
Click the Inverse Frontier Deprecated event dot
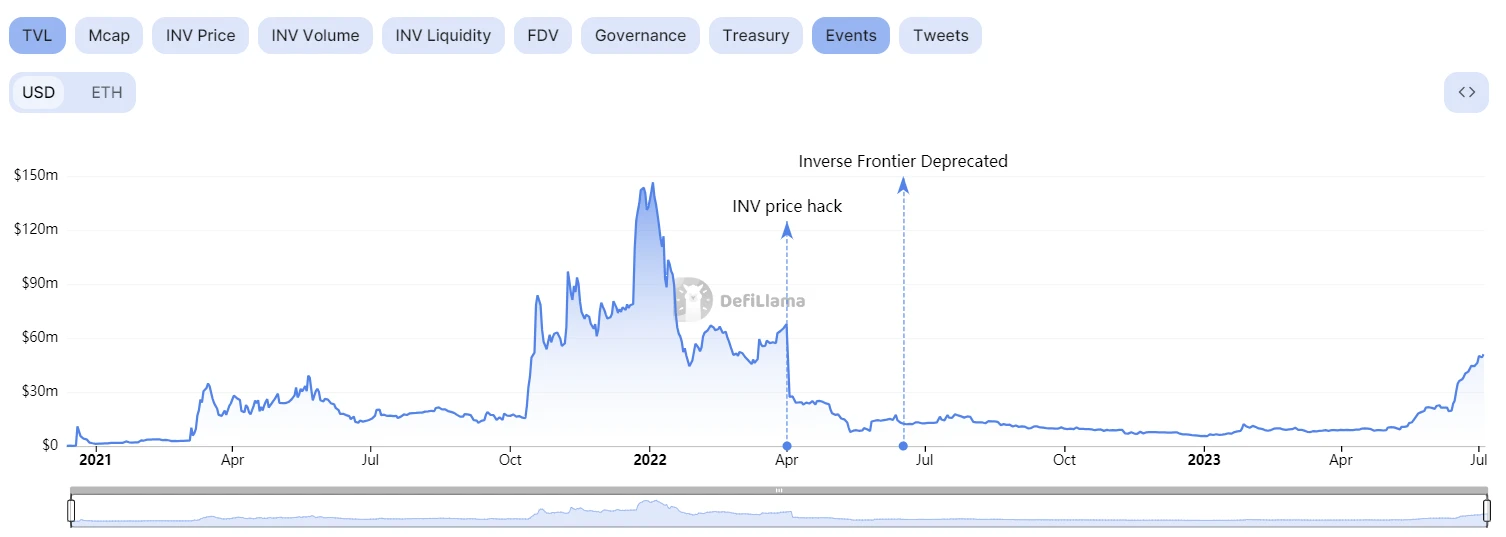point(903,446)
